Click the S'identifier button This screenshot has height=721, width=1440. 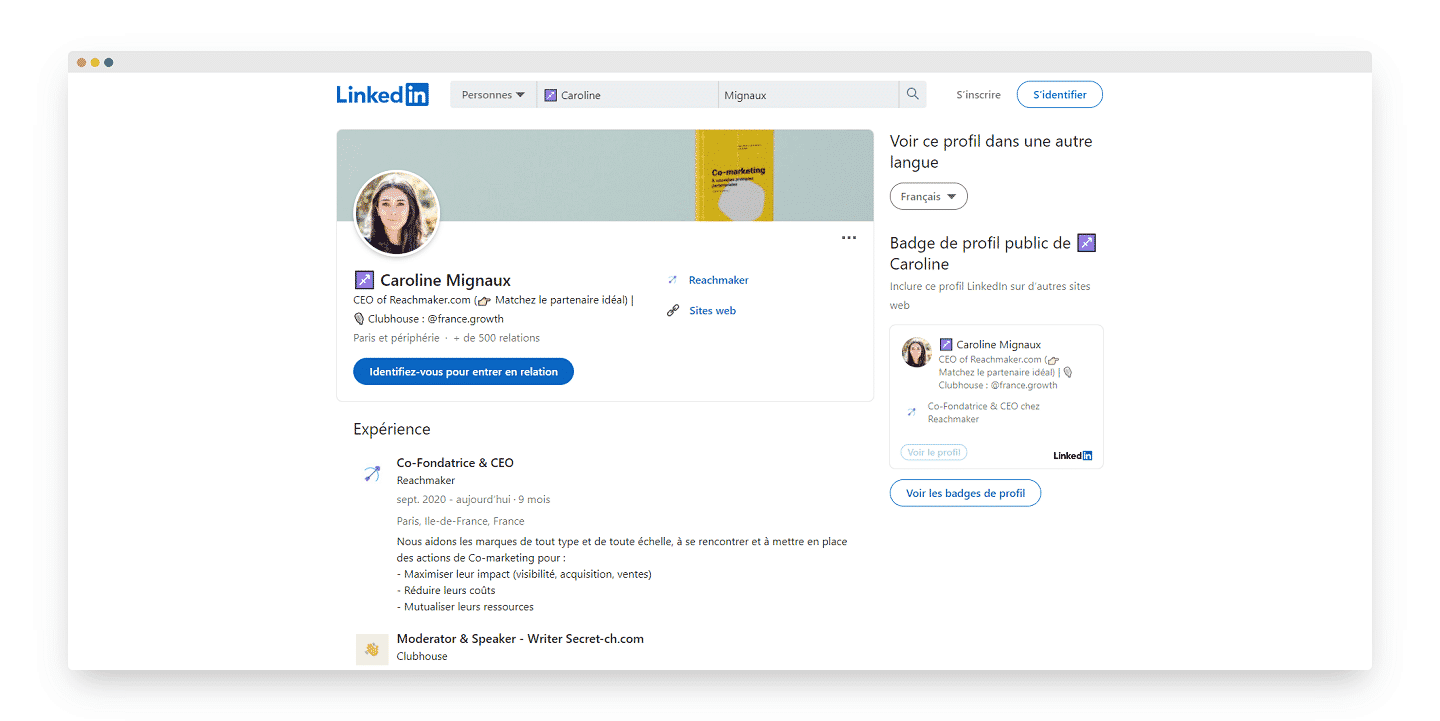(x=1059, y=95)
